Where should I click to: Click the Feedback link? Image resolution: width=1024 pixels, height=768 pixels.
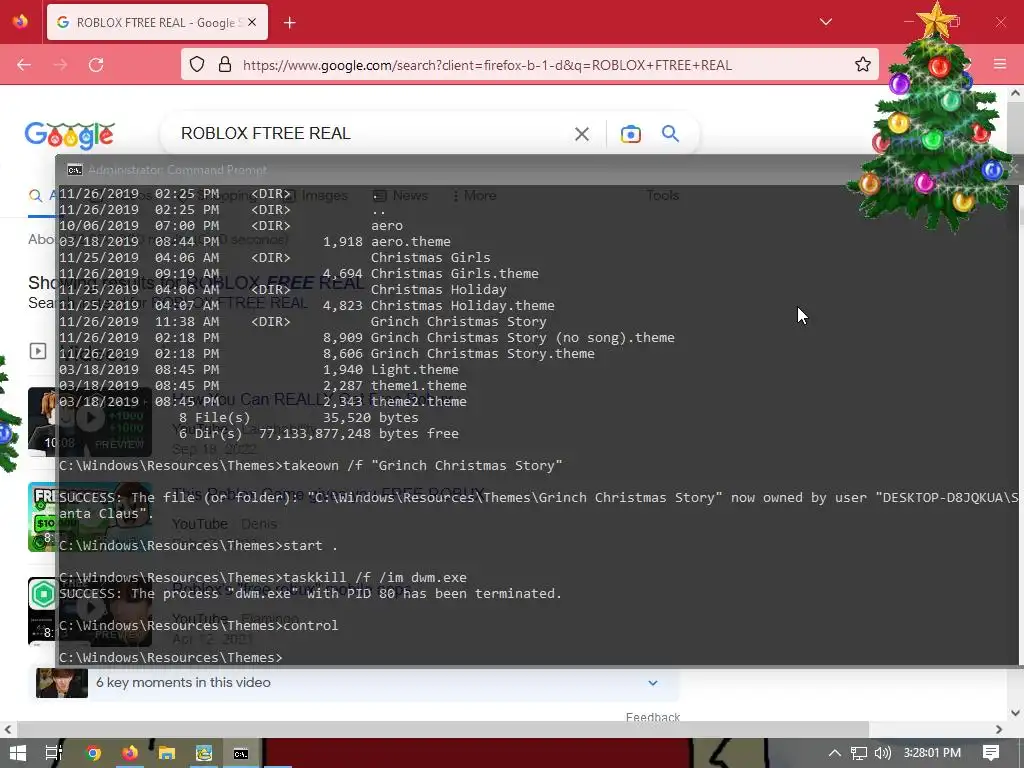(652, 717)
